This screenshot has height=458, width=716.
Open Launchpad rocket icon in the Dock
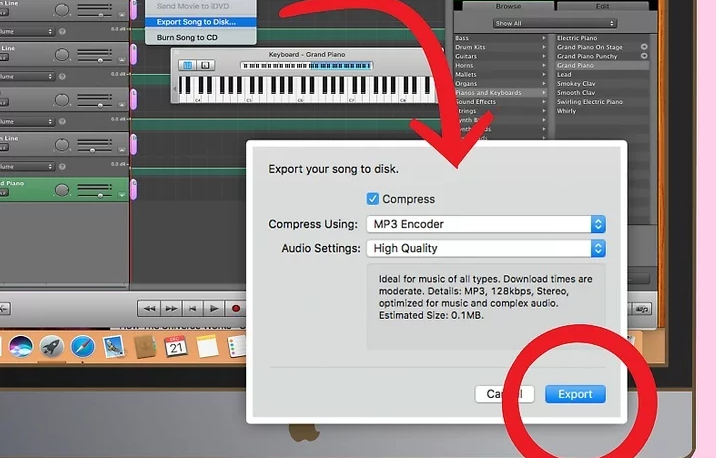51,347
